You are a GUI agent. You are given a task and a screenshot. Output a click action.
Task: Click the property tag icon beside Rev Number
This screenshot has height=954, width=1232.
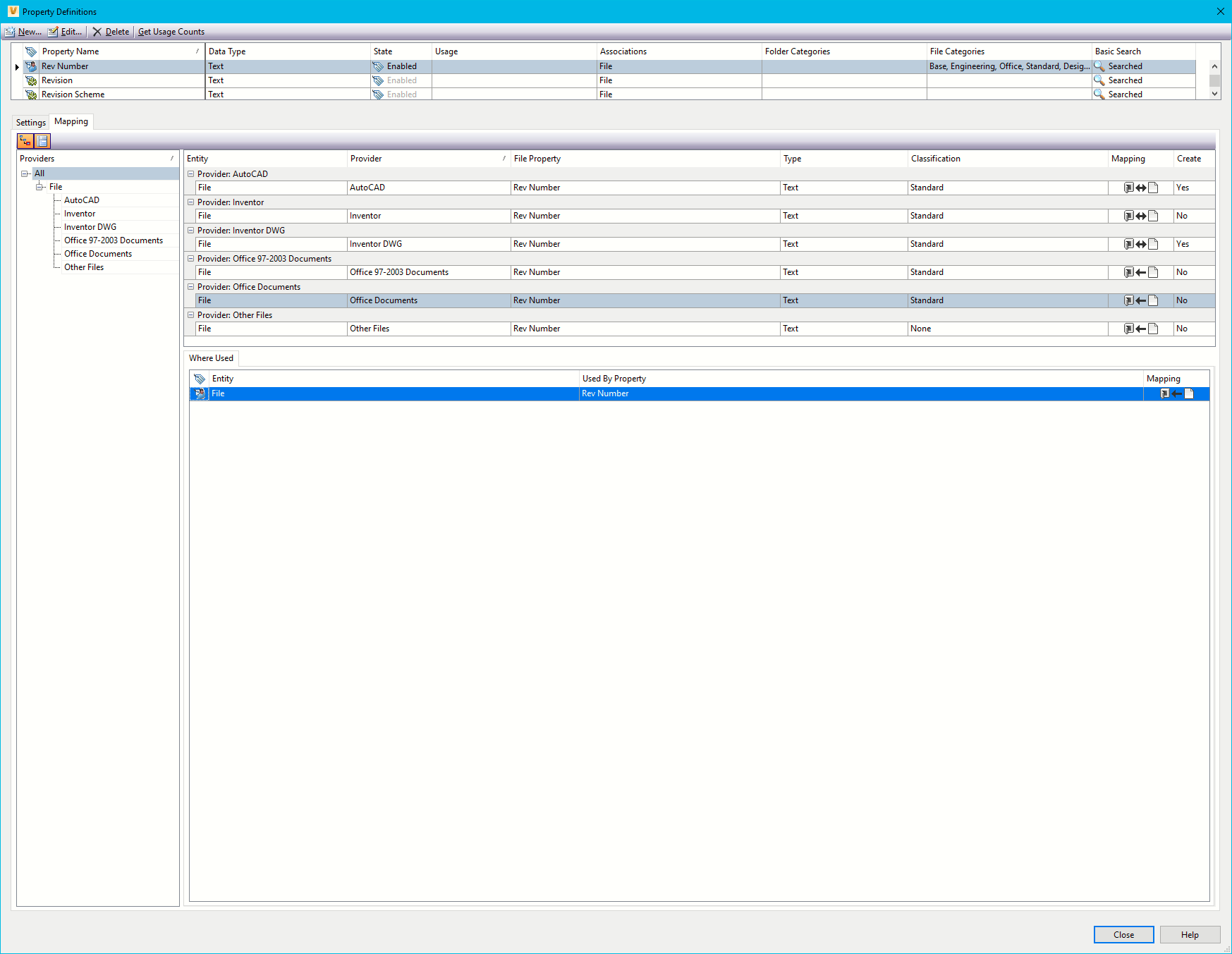pyautogui.click(x=31, y=66)
